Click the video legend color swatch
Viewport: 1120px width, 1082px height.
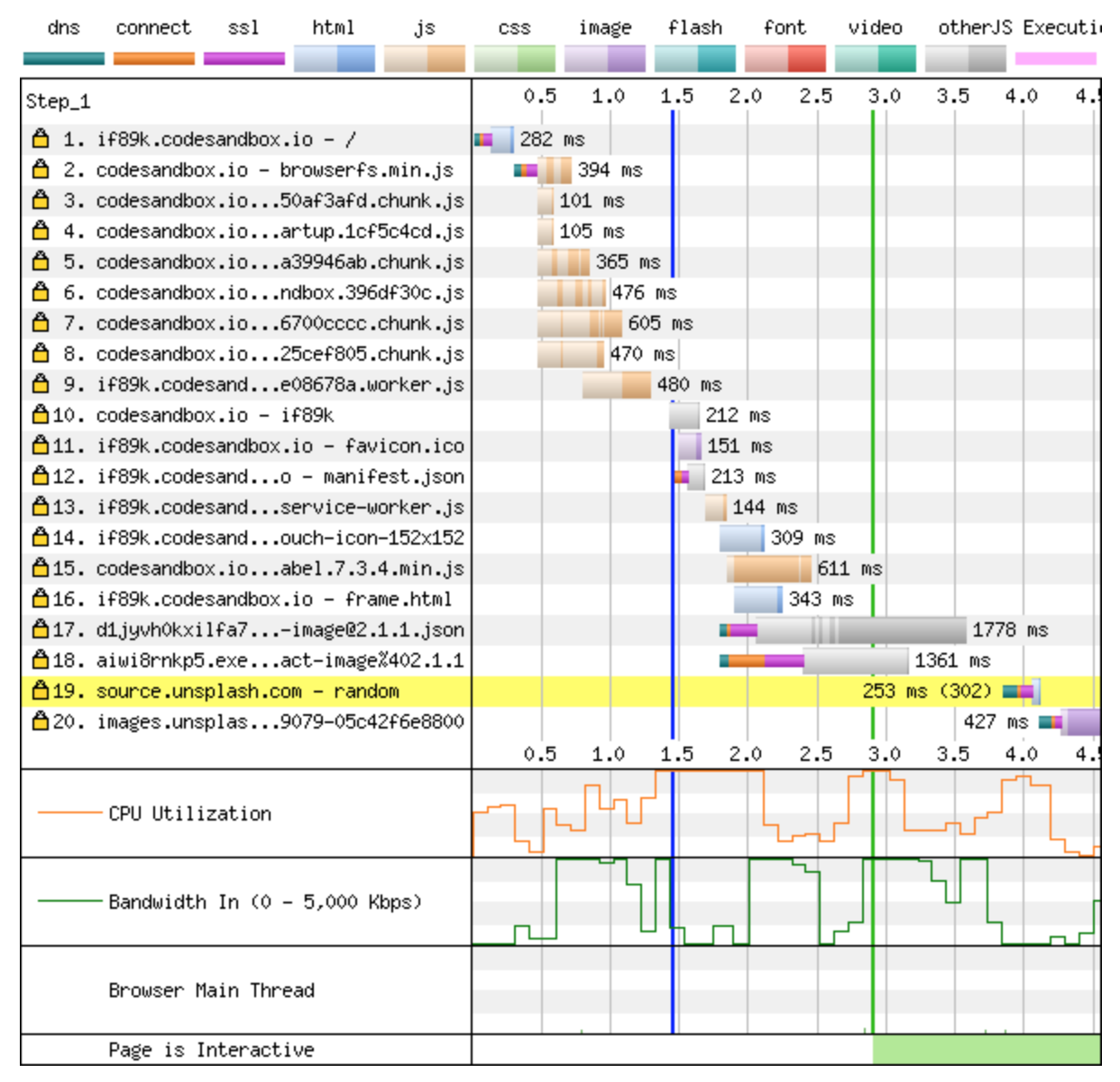[874, 60]
